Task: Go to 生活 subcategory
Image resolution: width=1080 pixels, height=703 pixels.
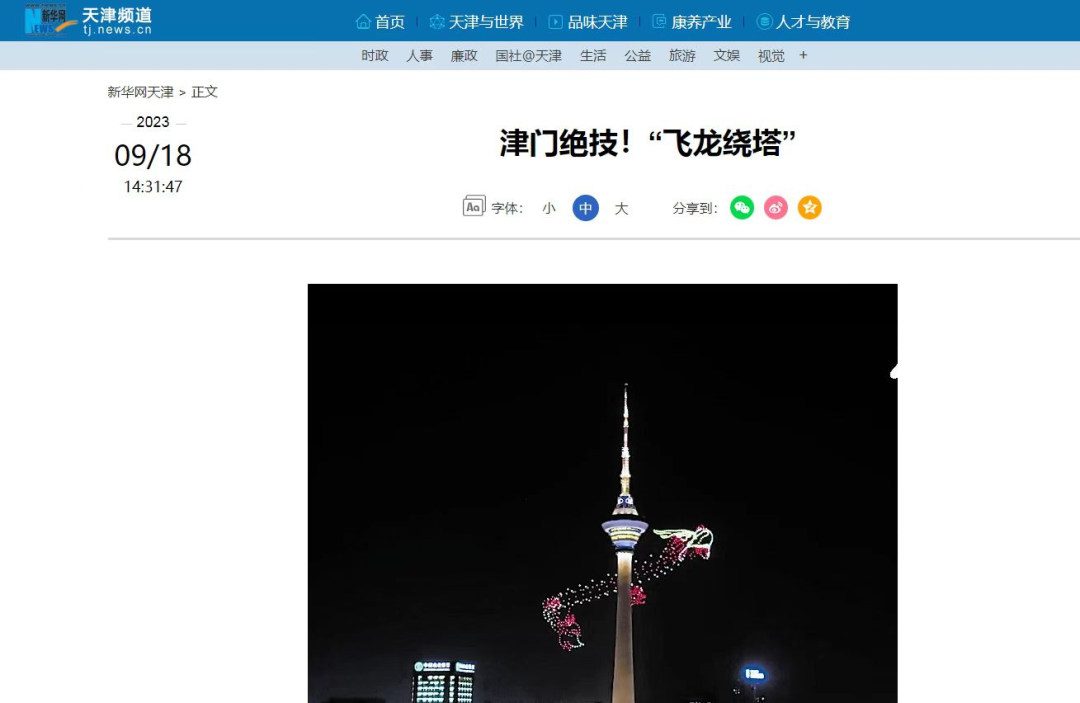Action: click(x=593, y=56)
